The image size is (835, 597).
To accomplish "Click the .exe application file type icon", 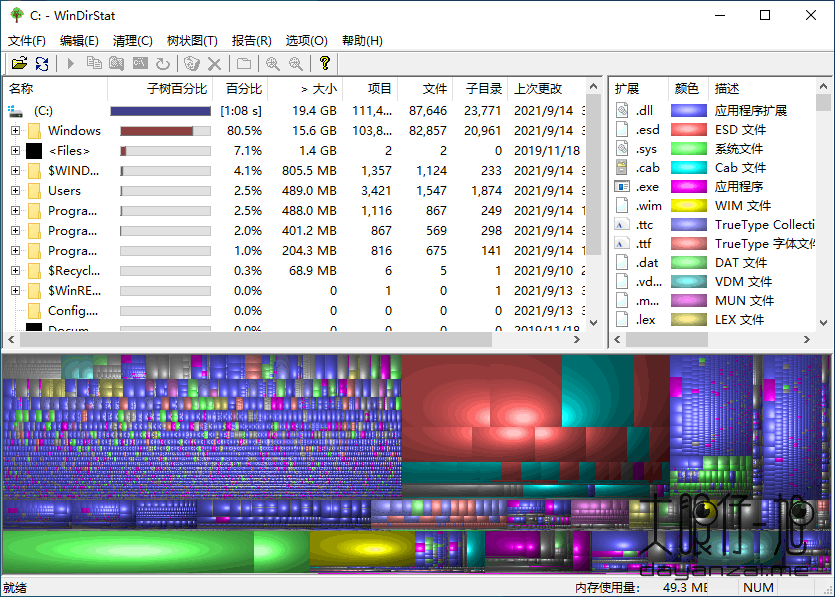I will coord(622,187).
